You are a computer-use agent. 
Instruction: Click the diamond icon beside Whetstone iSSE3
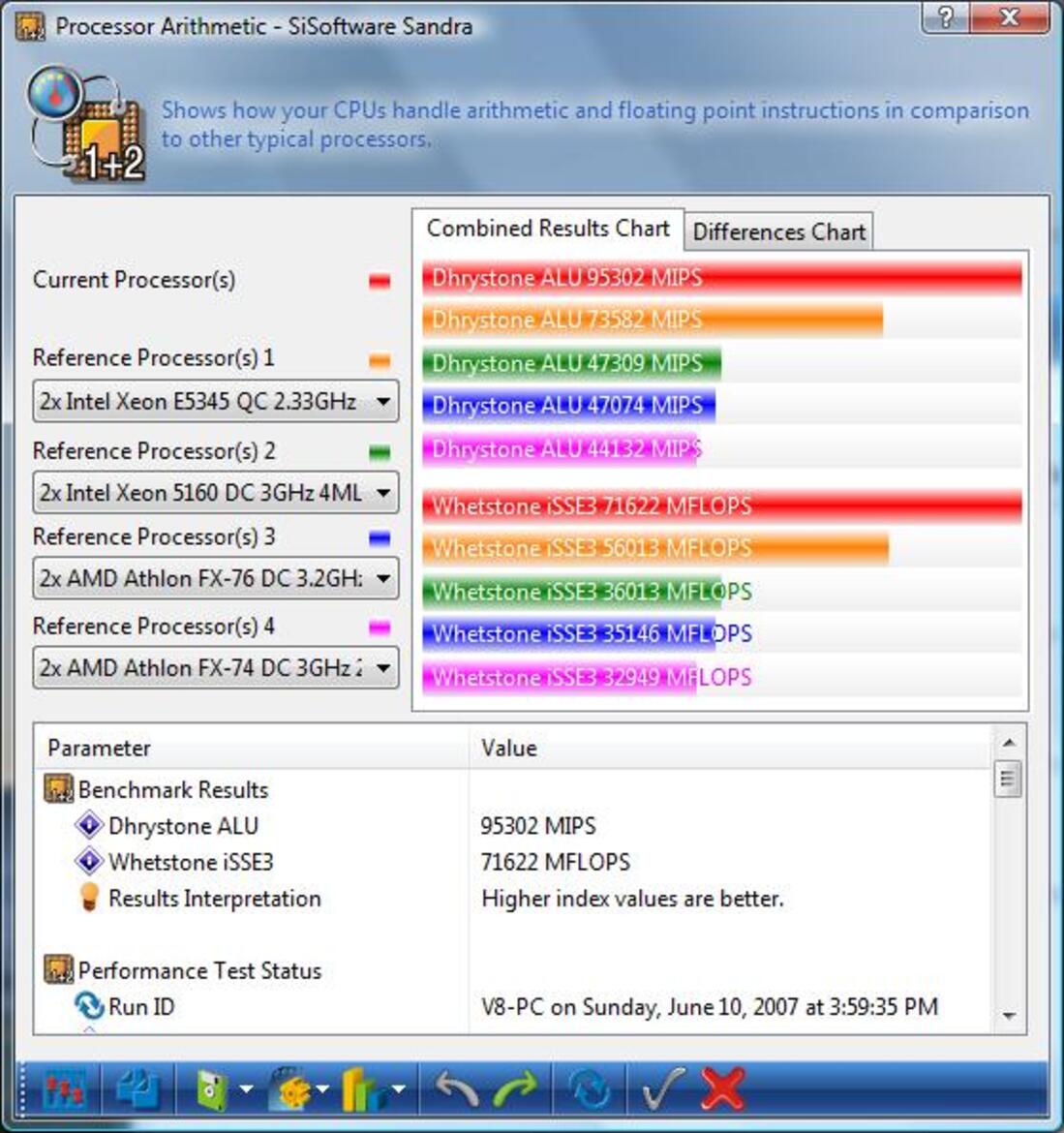[x=89, y=861]
